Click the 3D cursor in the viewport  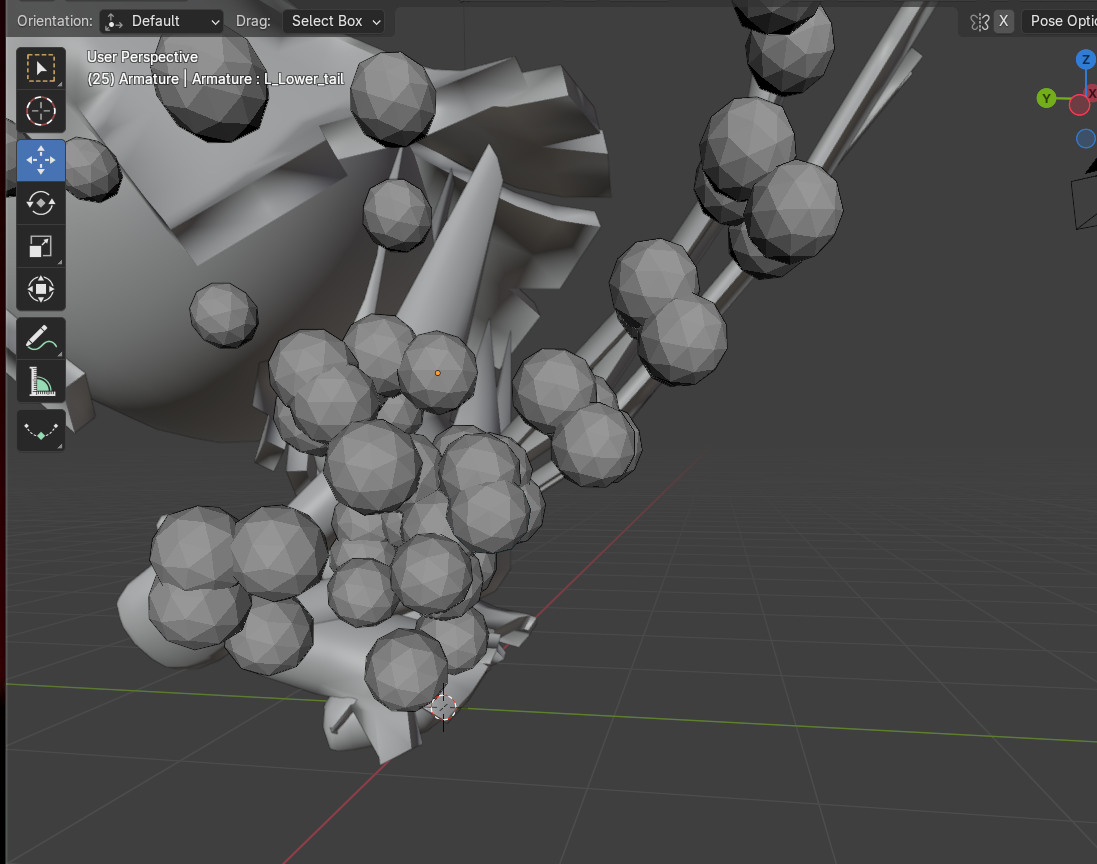(444, 707)
